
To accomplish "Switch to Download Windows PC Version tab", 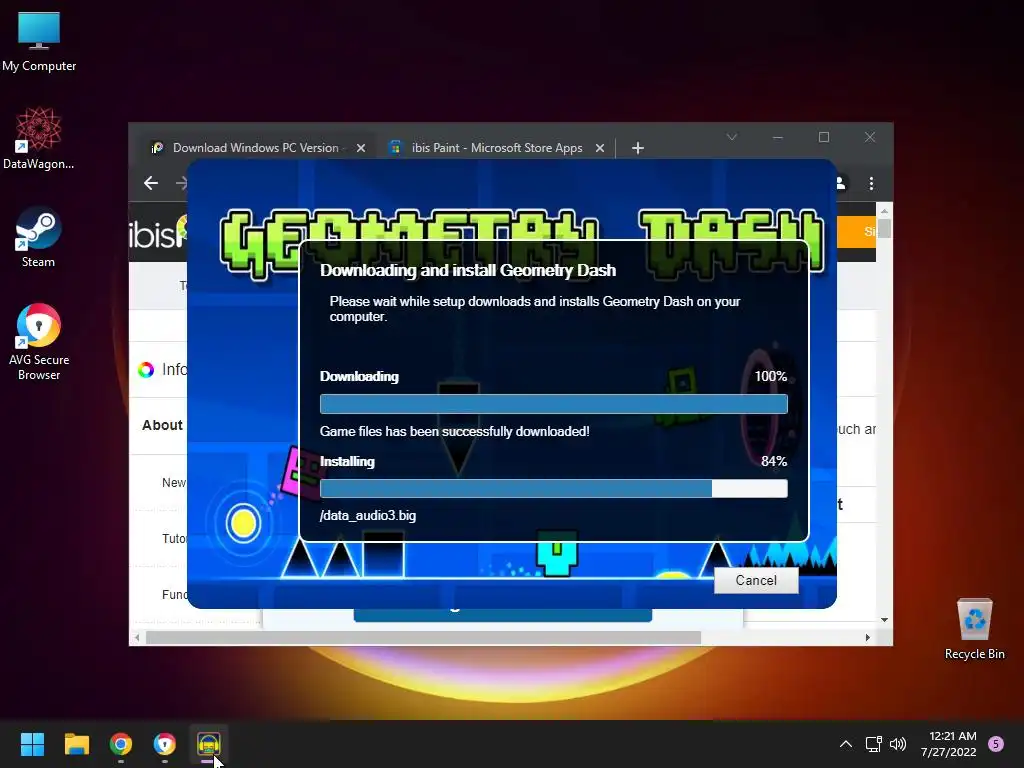I will [x=255, y=148].
